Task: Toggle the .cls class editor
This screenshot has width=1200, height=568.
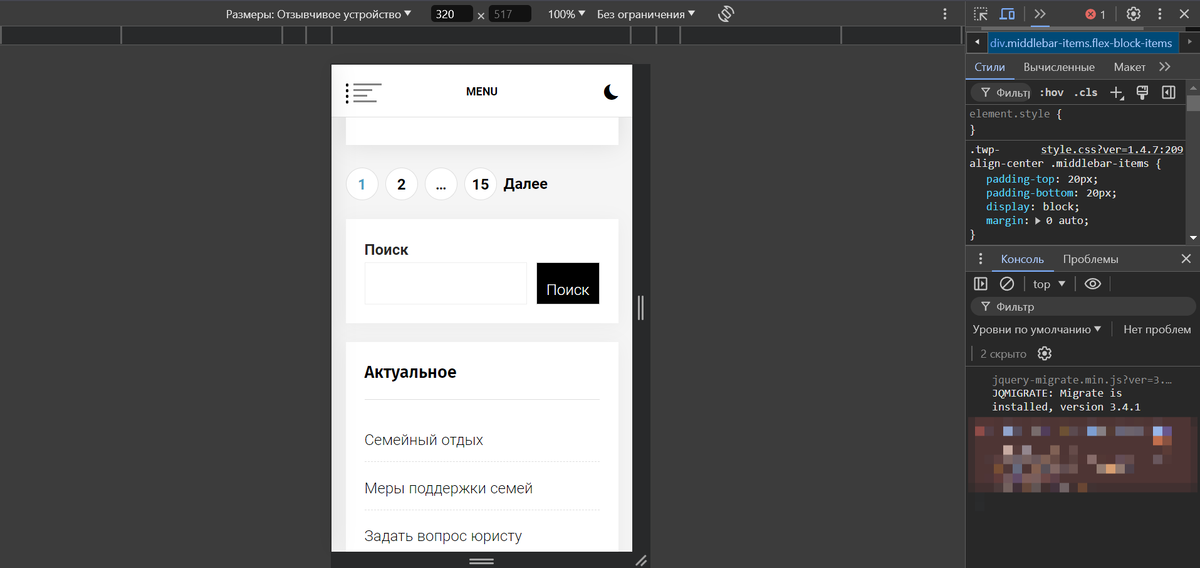Action: tap(1086, 92)
